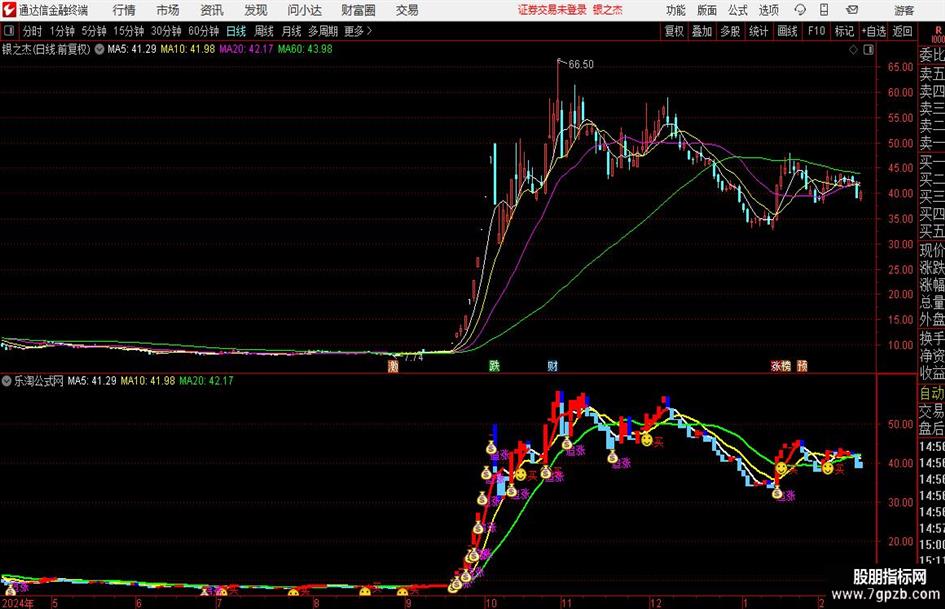Open the 公式 menu

point(738,10)
